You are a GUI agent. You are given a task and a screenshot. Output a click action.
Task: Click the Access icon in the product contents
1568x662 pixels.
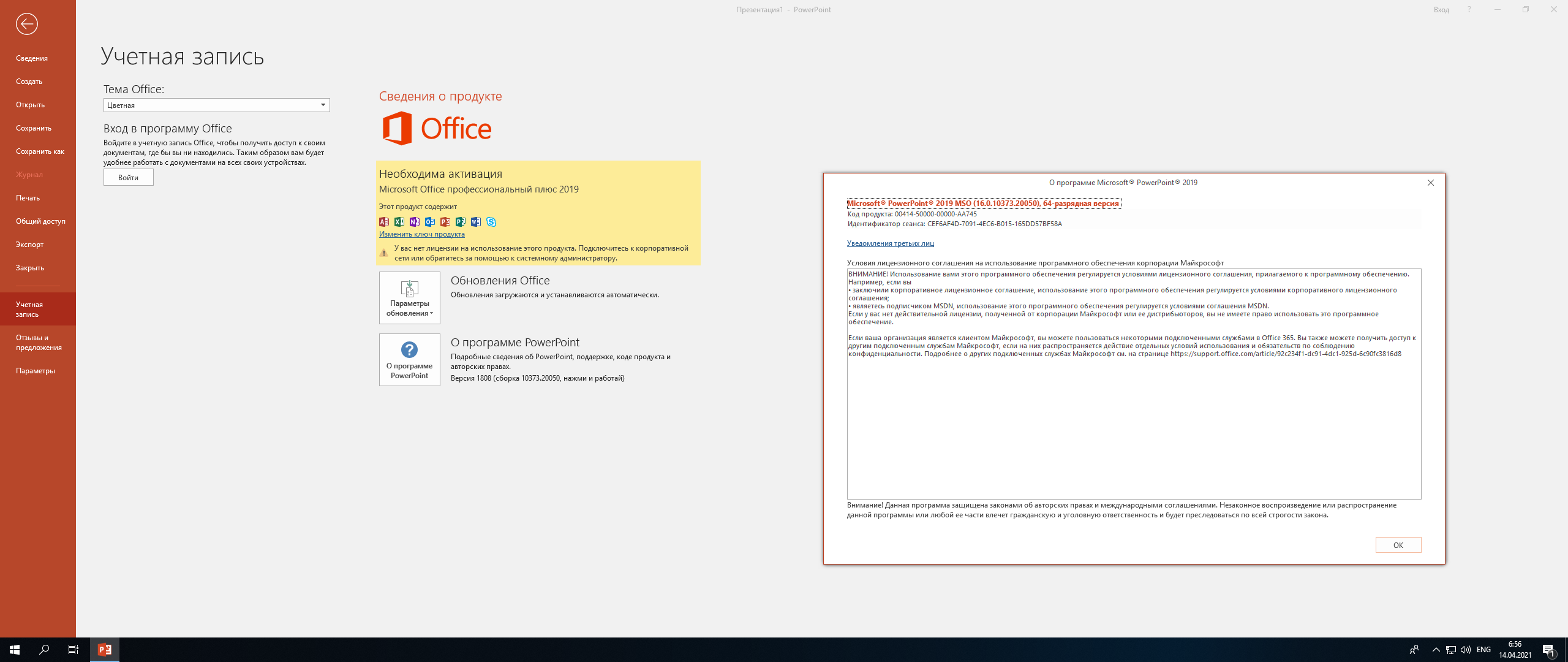pos(384,222)
